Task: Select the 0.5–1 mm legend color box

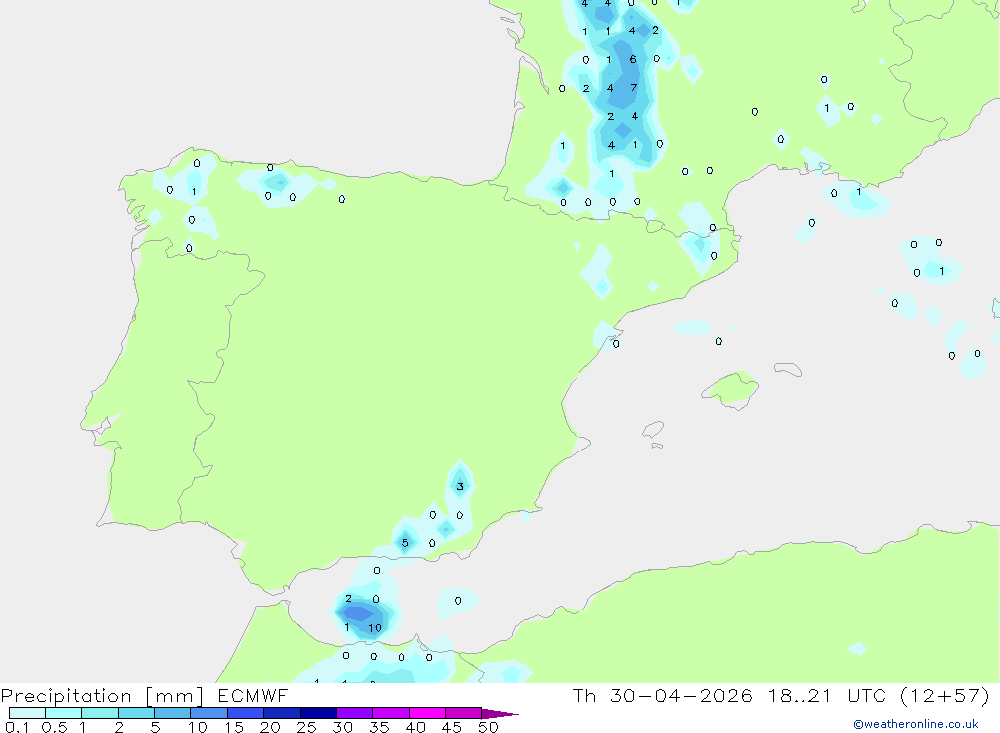Action: [x=63, y=713]
